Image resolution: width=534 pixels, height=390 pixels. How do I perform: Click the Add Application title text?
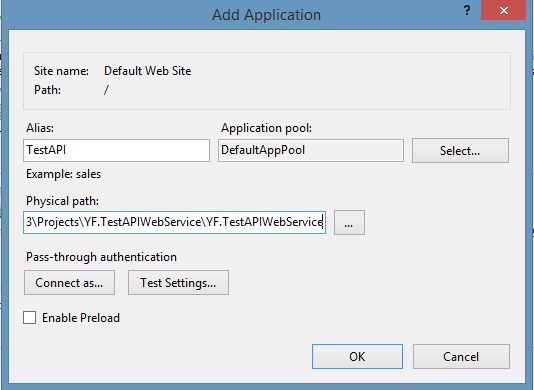tap(266, 15)
